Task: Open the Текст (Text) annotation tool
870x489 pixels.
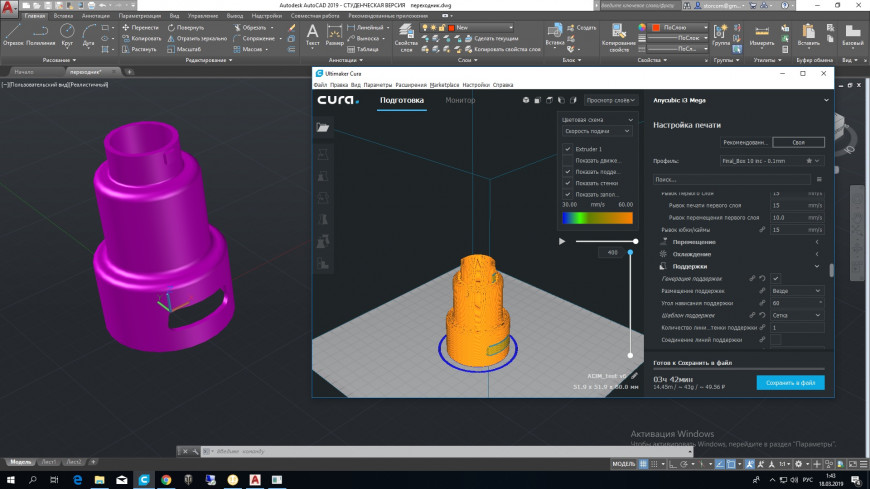Action: click(x=312, y=32)
